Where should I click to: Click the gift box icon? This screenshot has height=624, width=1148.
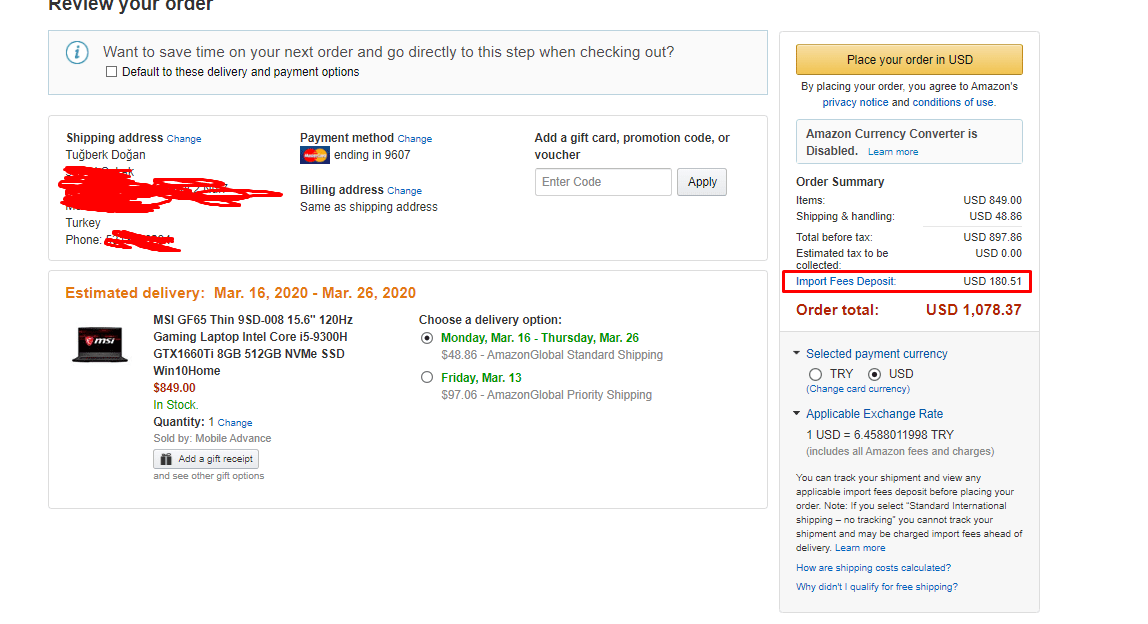(166, 459)
